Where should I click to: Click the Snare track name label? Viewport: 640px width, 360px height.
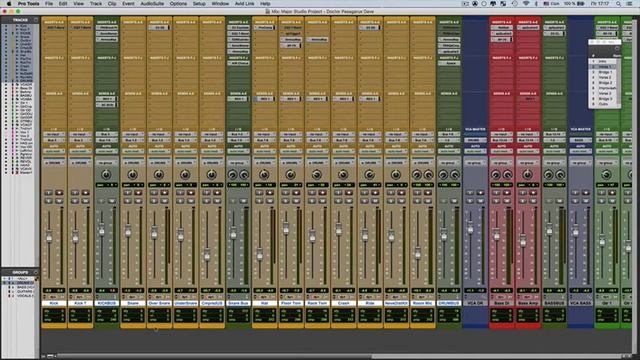[x=132, y=303]
